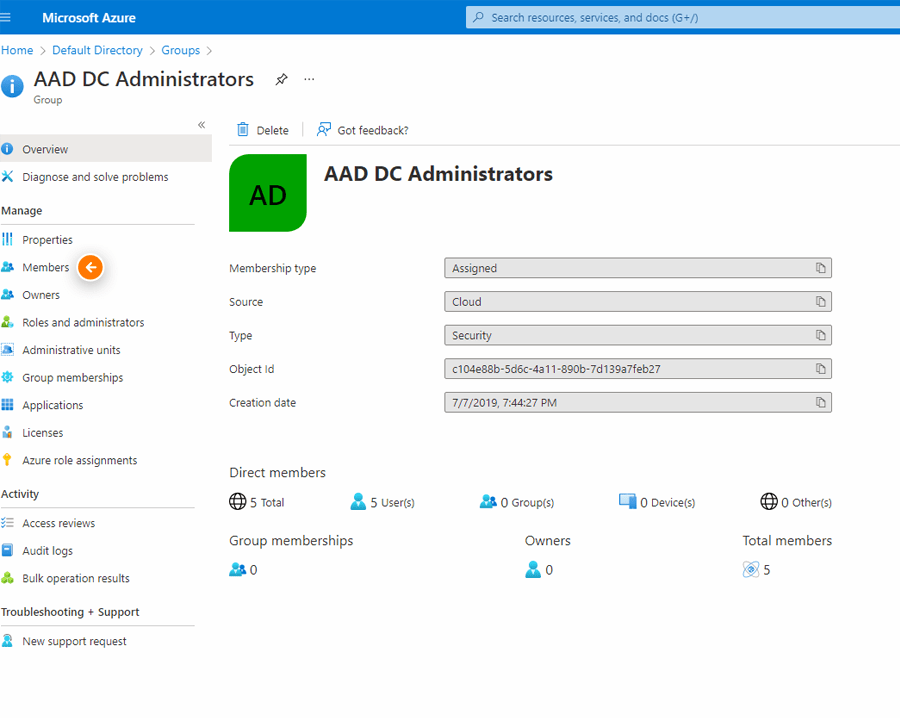
Task: Click the Owners people icon
Action: 7,294
